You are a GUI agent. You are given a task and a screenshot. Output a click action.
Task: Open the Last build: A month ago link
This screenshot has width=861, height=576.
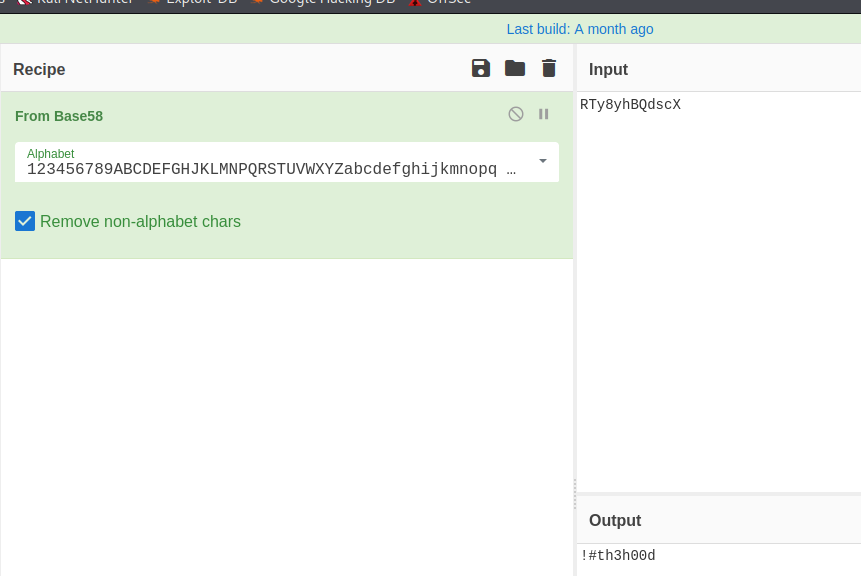tap(580, 29)
